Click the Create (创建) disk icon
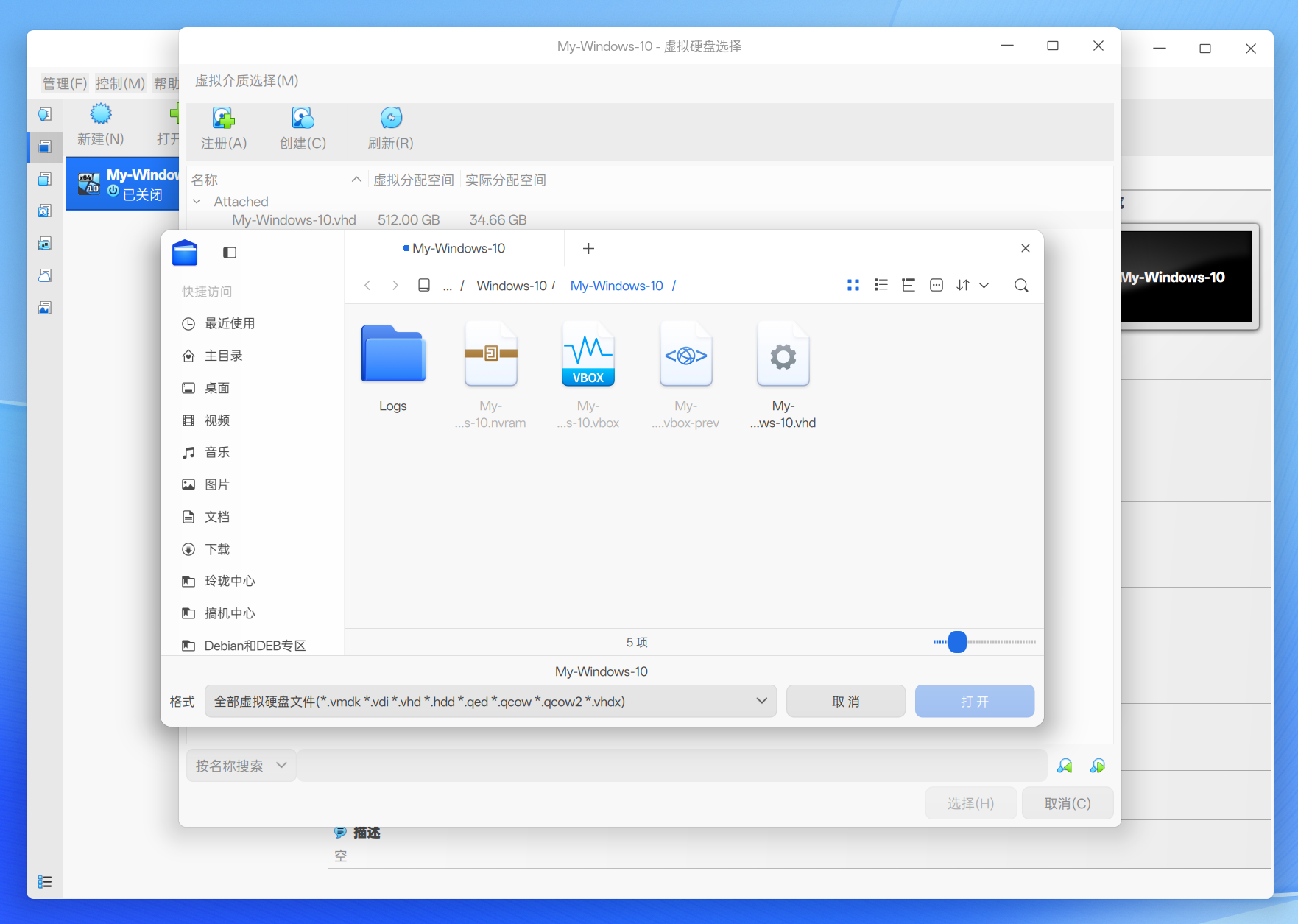The width and height of the screenshot is (1298, 924). 303,118
